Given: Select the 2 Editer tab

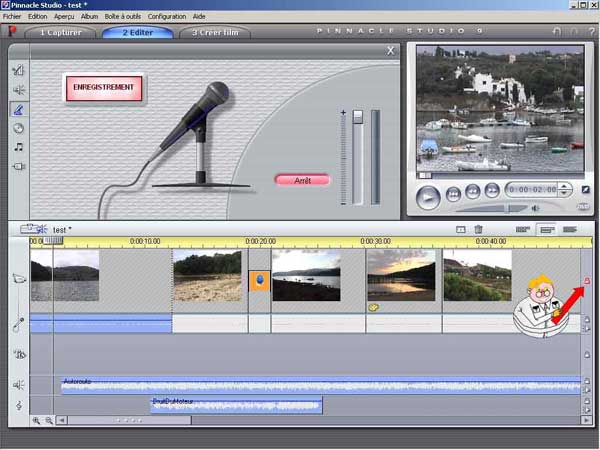Looking at the screenshot, I should pyautogui.click(x=138, y=33).
